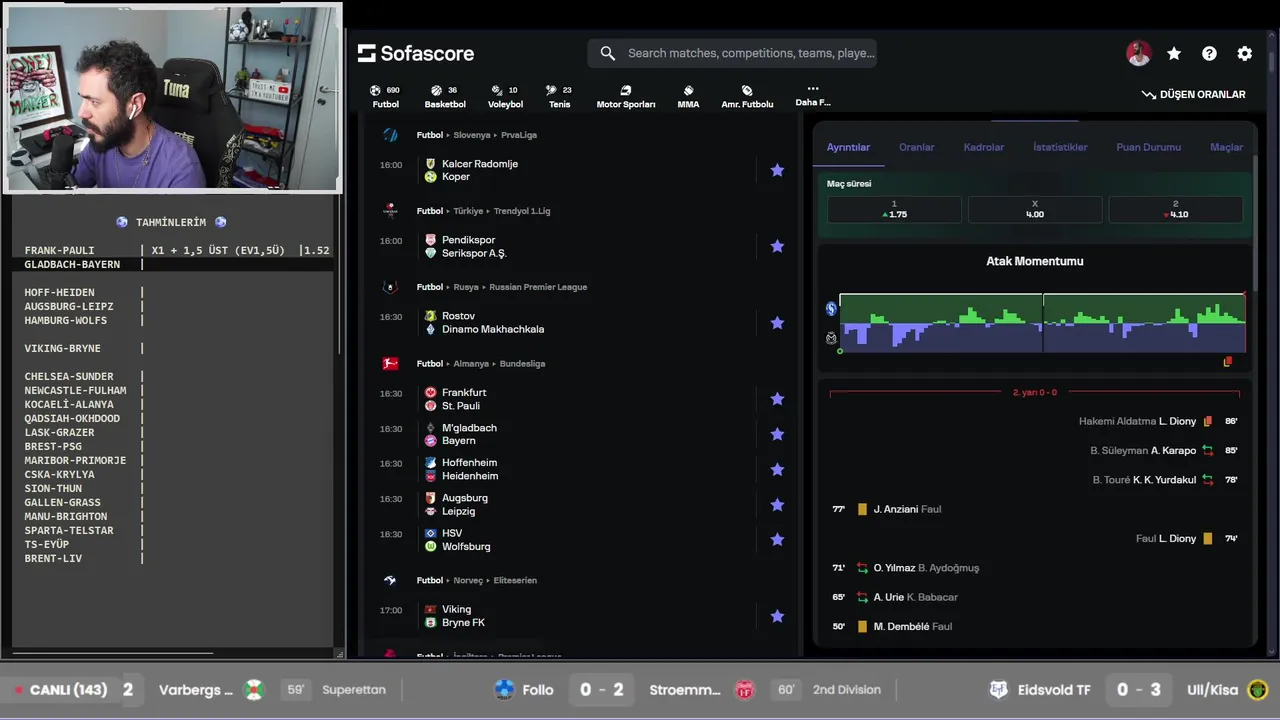Image resolution: width=1280 pixels, height=720 pixels.
Task: Switch to the Oranlar tab
Action: [916, 147]
